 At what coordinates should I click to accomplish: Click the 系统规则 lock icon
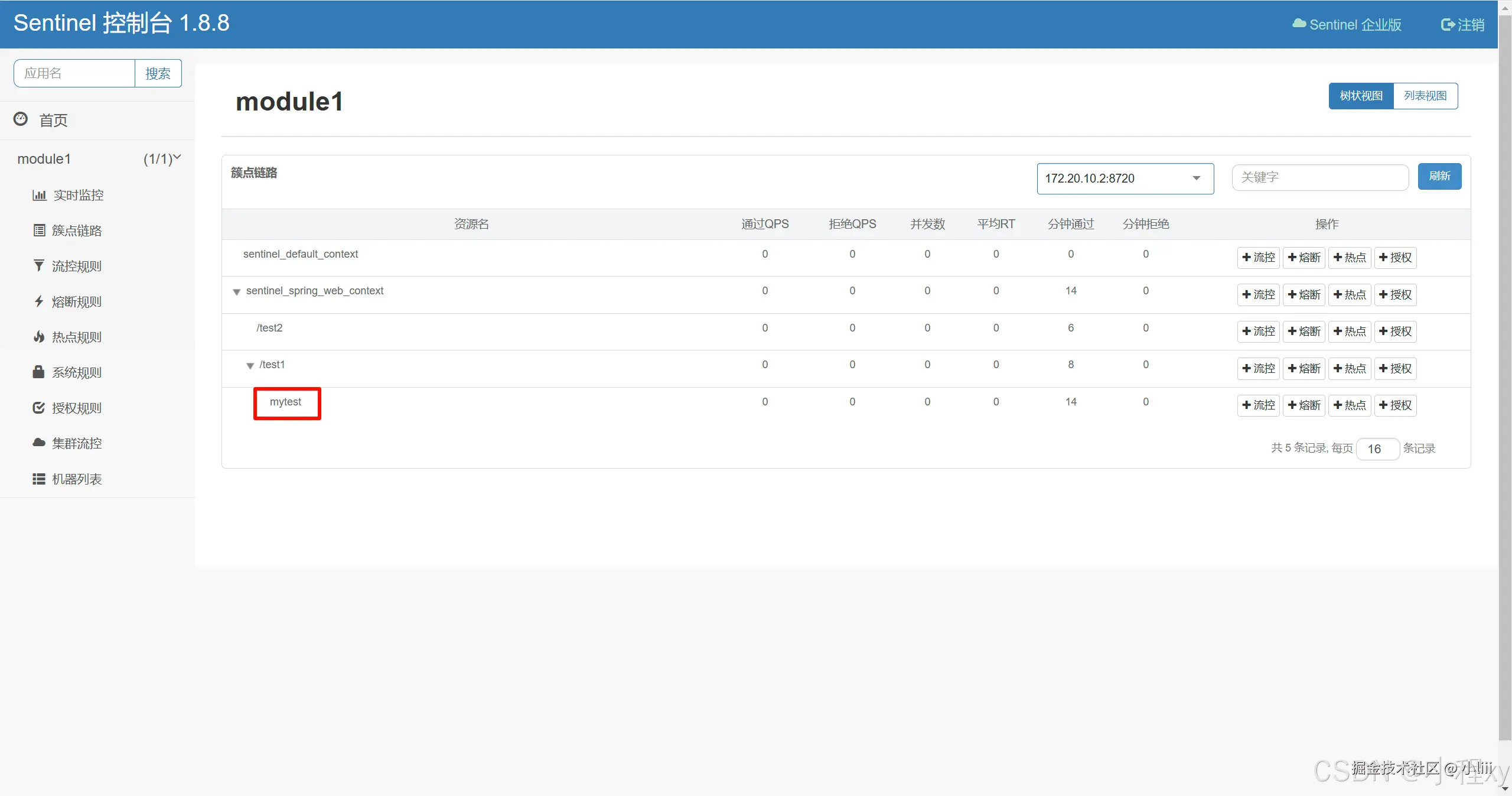(x=39, y=372)
